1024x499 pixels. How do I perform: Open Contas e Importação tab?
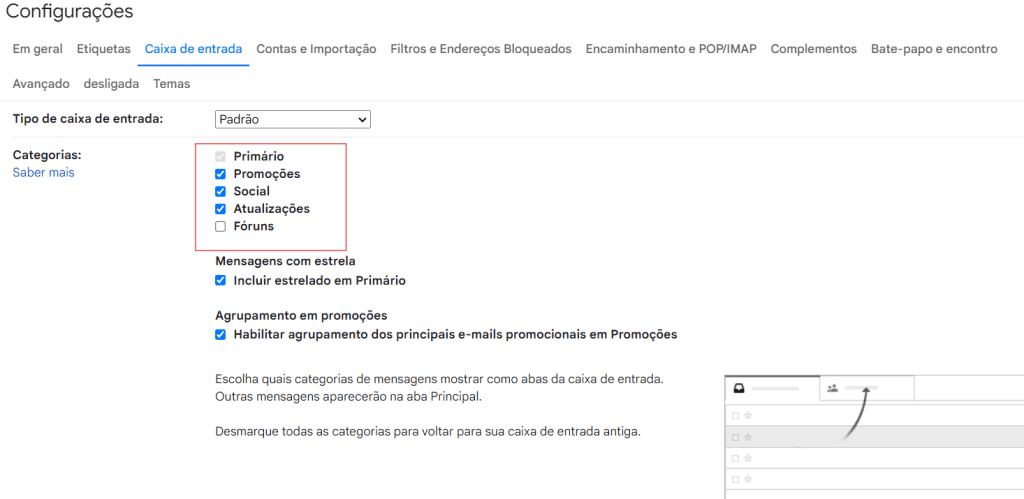pos(316,49)
